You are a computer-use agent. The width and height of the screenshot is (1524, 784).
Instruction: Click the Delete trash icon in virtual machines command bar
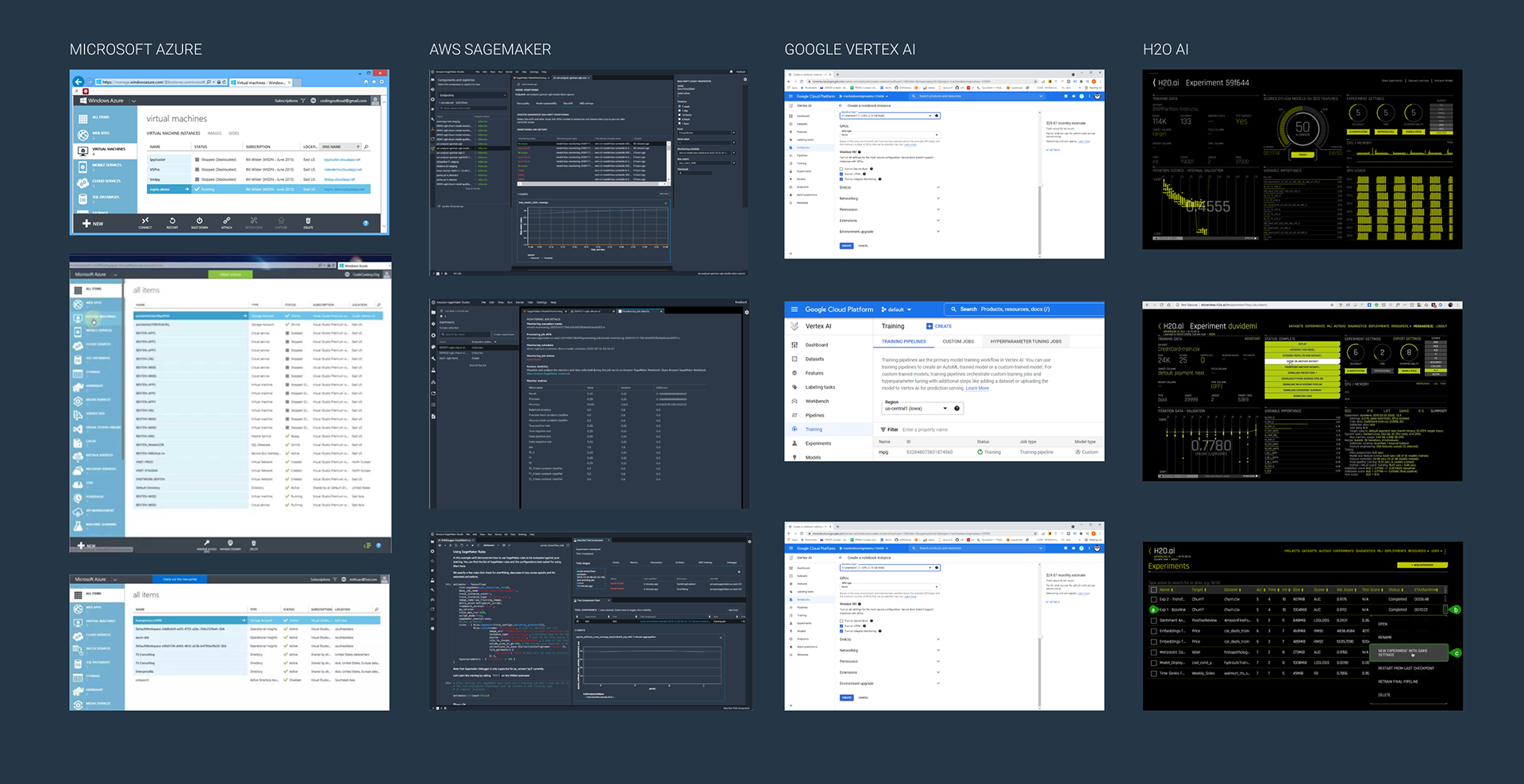[308, 221]
